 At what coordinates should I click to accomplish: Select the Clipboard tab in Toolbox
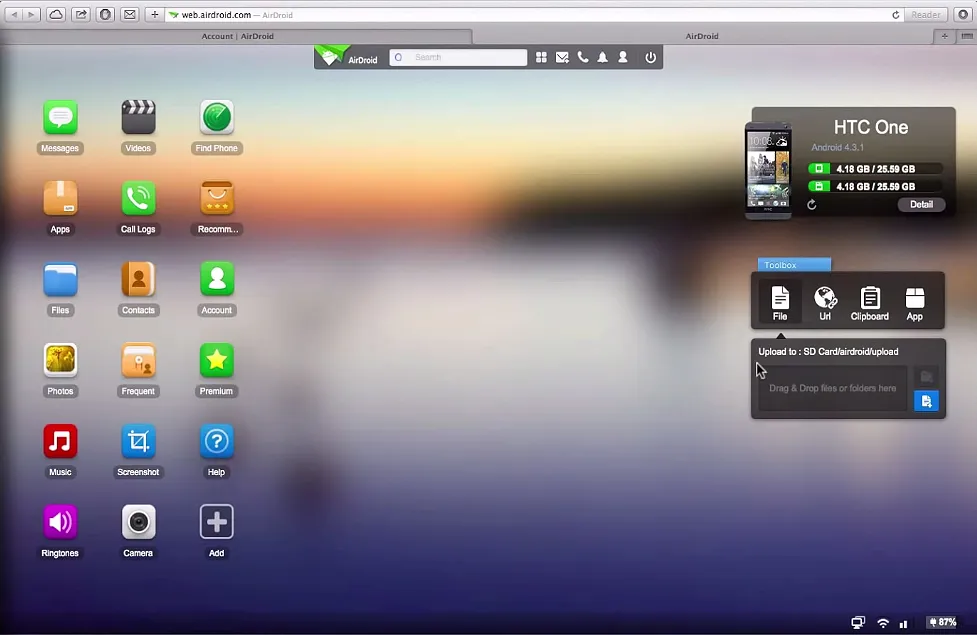870,303
